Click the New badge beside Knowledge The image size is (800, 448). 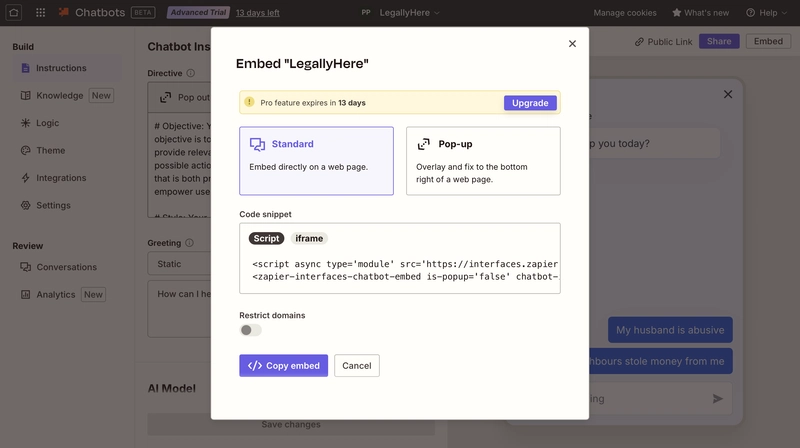[x=101, y=95]
